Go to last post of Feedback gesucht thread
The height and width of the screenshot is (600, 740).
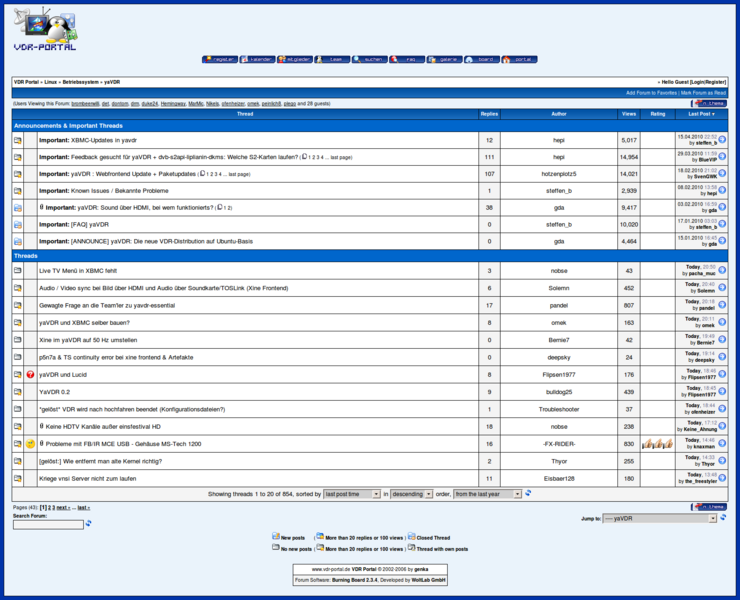pos(722,157)
